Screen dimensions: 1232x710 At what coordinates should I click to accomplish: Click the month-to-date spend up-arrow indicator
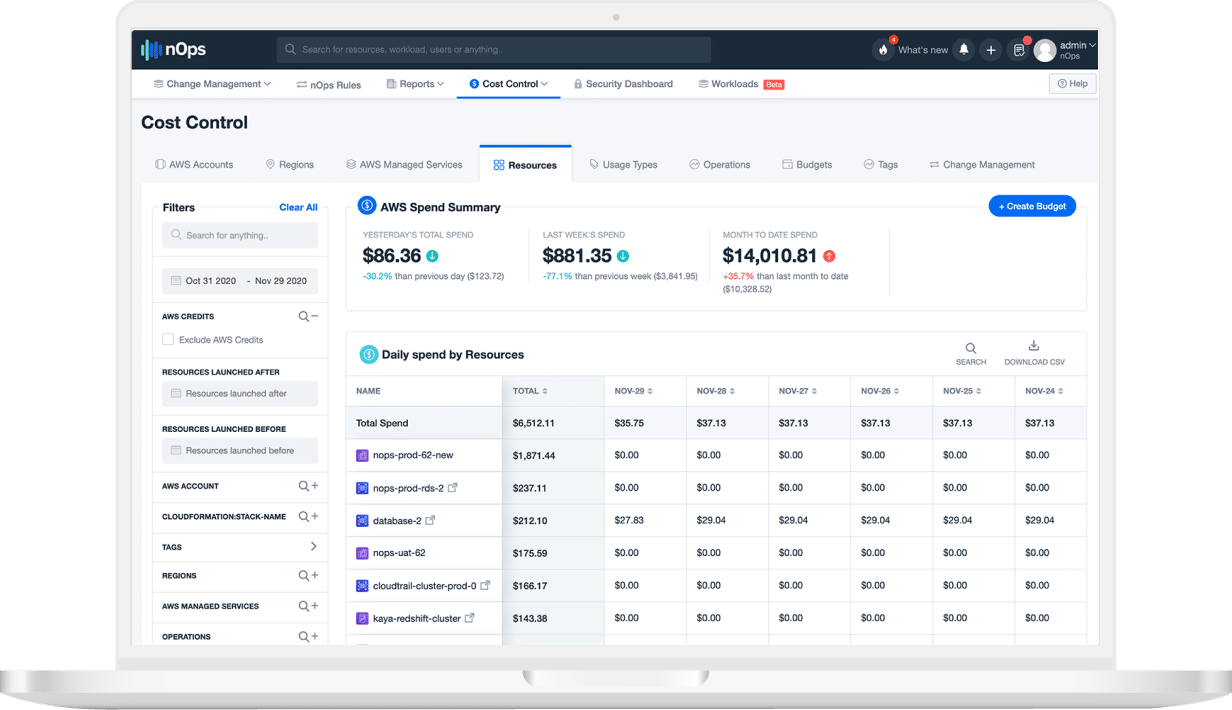click(829, 256)
